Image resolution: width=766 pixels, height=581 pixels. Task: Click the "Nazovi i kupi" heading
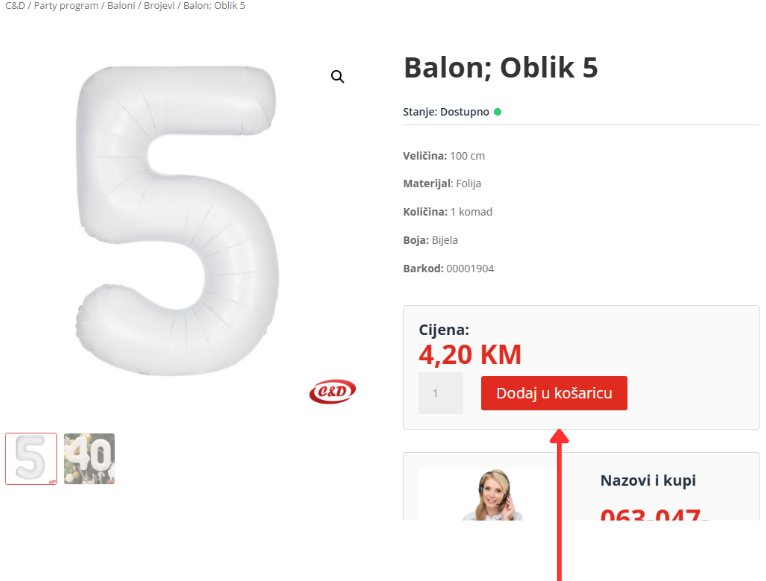pos(648,480)
